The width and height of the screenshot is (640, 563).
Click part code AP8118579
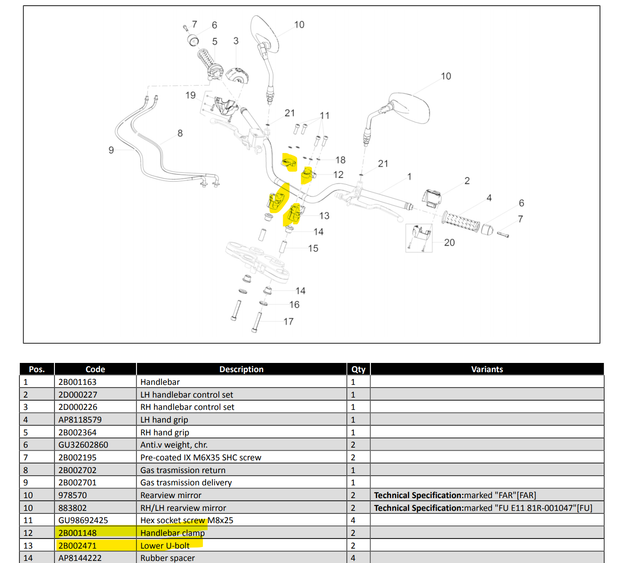click(x=80, y=420)
